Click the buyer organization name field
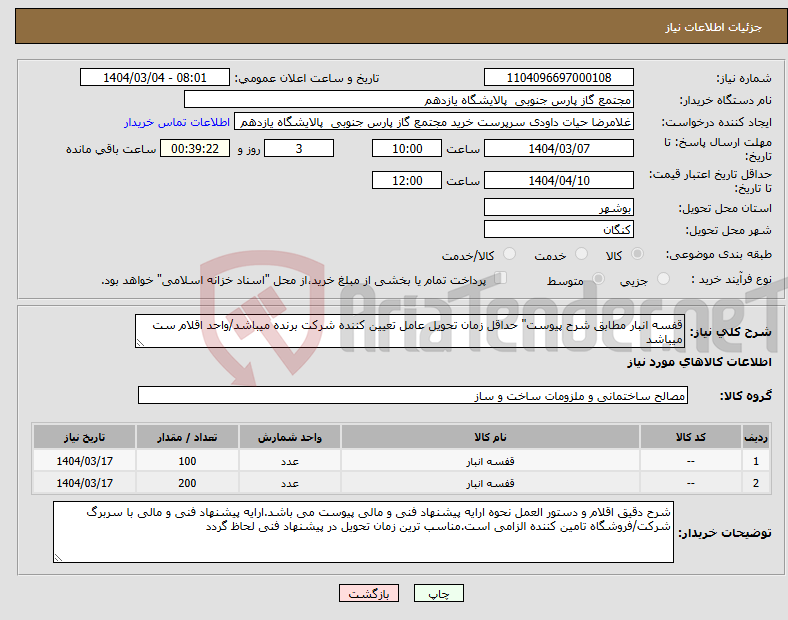This screenshot has height=620, width=788. pos(409,99)
